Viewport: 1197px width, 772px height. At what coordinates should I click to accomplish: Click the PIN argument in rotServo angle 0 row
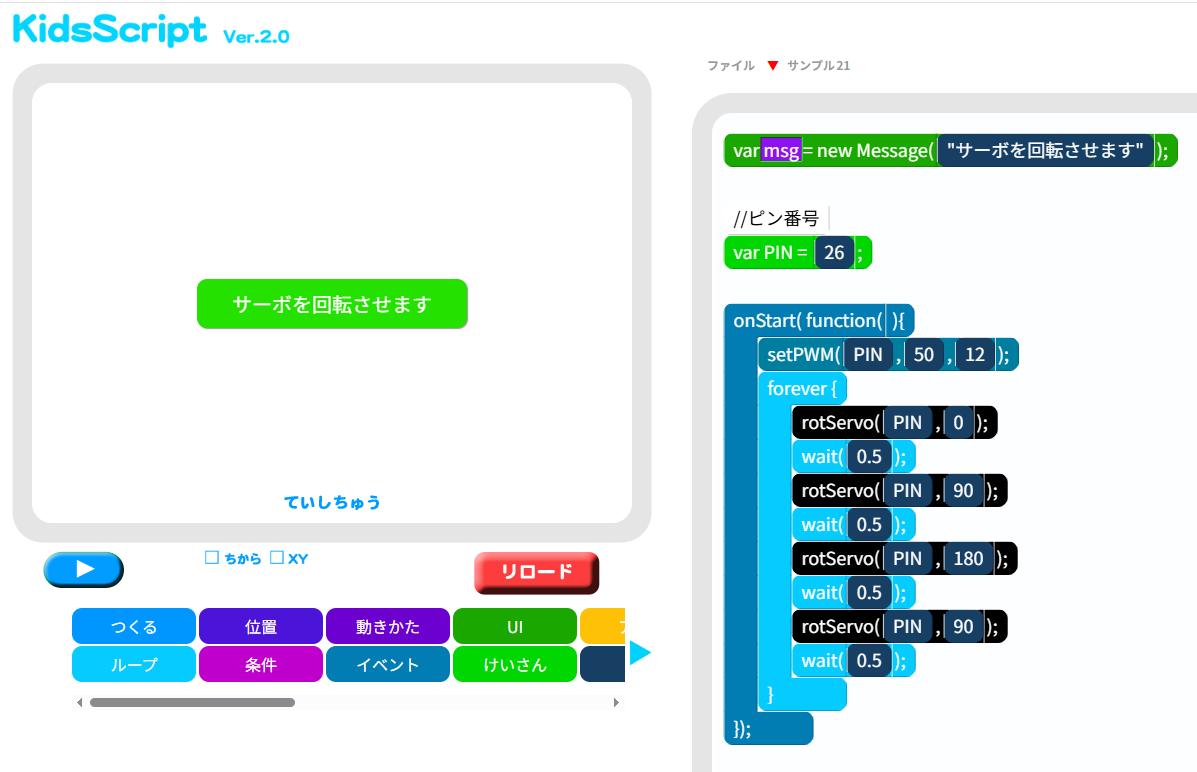tap(908, 422)
